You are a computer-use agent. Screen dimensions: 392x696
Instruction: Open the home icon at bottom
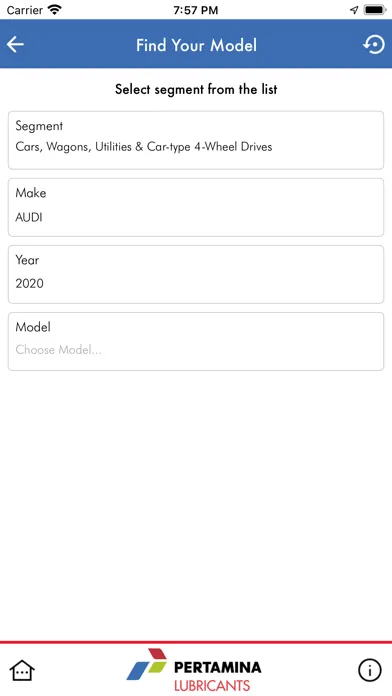(22, 670)
